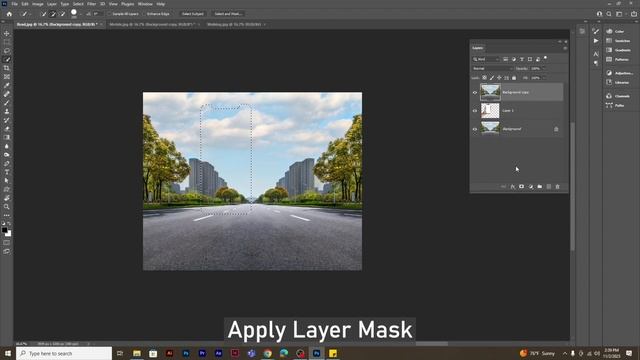Select the History Brush tool
Viewport: 640px width, 360px height.
pyautogui.click(x=7, y=120)
